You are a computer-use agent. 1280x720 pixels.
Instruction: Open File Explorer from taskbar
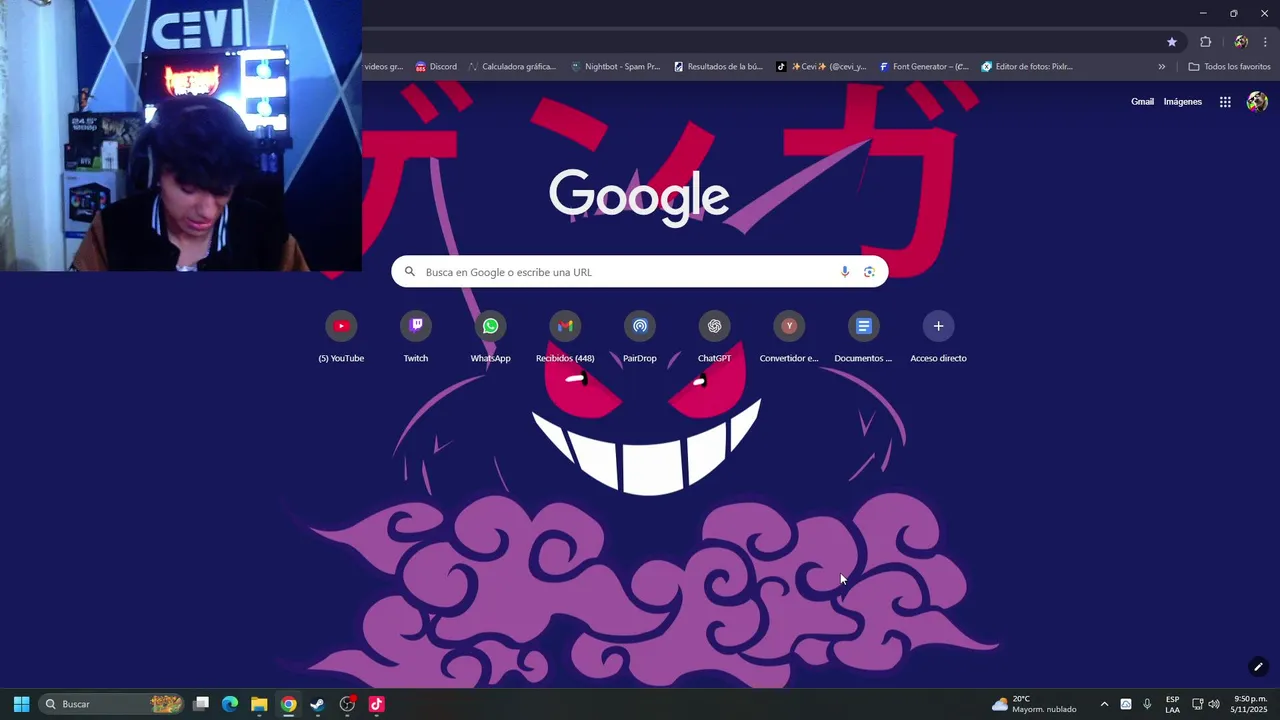pyautogui.click(x=259, y=704)
